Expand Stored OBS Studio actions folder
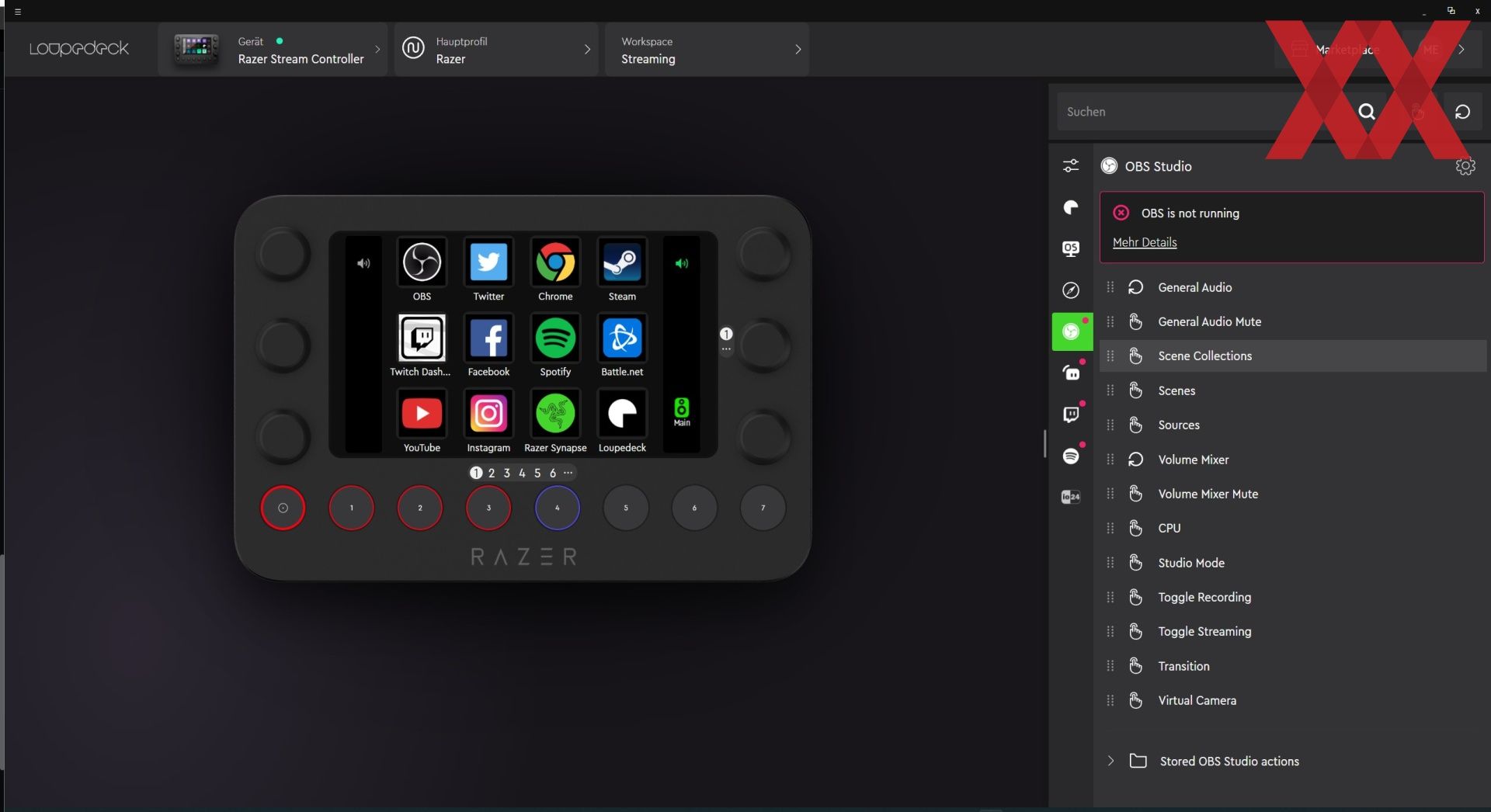 tap(1110, 762)
